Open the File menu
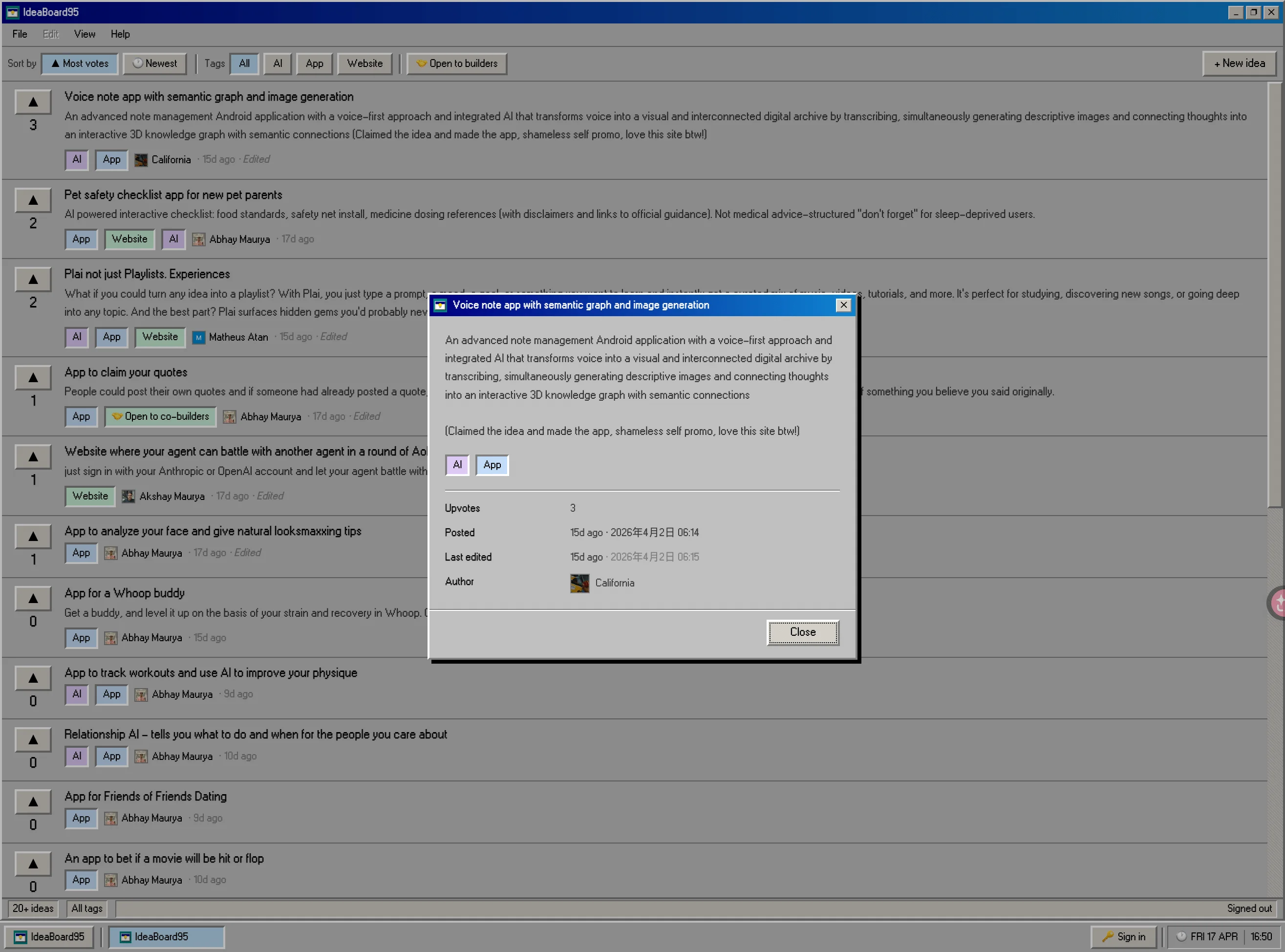Viewport: 1285px width, 952px height. [x=20, y=34]
